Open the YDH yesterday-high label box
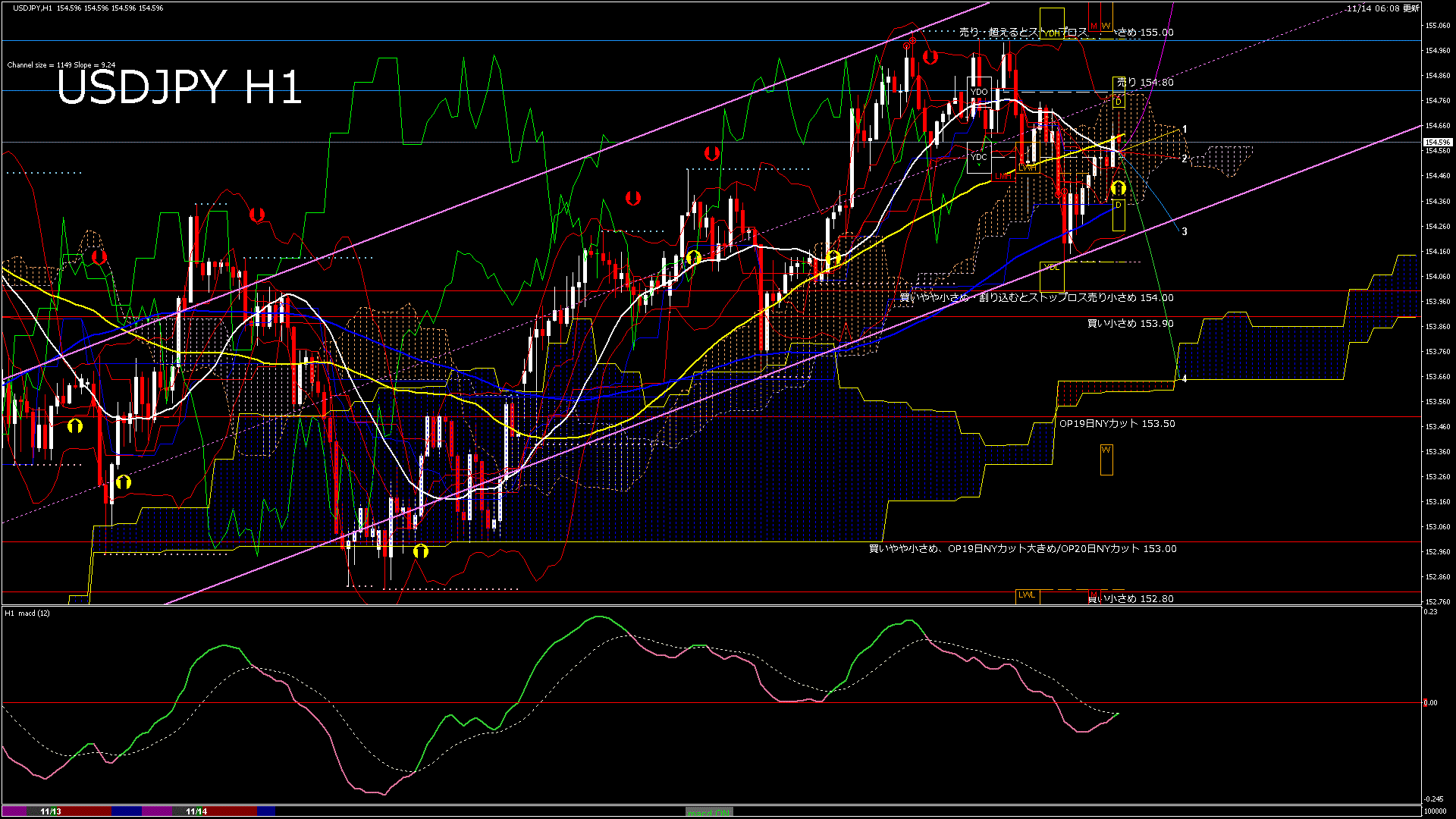This screenshot has height=819, width=1456. click(x=1053, y=33)
